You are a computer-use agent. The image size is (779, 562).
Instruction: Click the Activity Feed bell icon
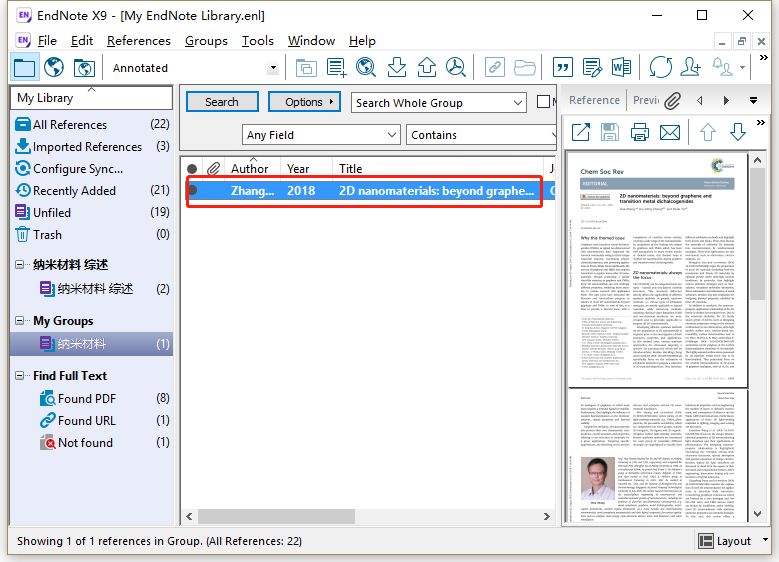(x=722, y=68)
